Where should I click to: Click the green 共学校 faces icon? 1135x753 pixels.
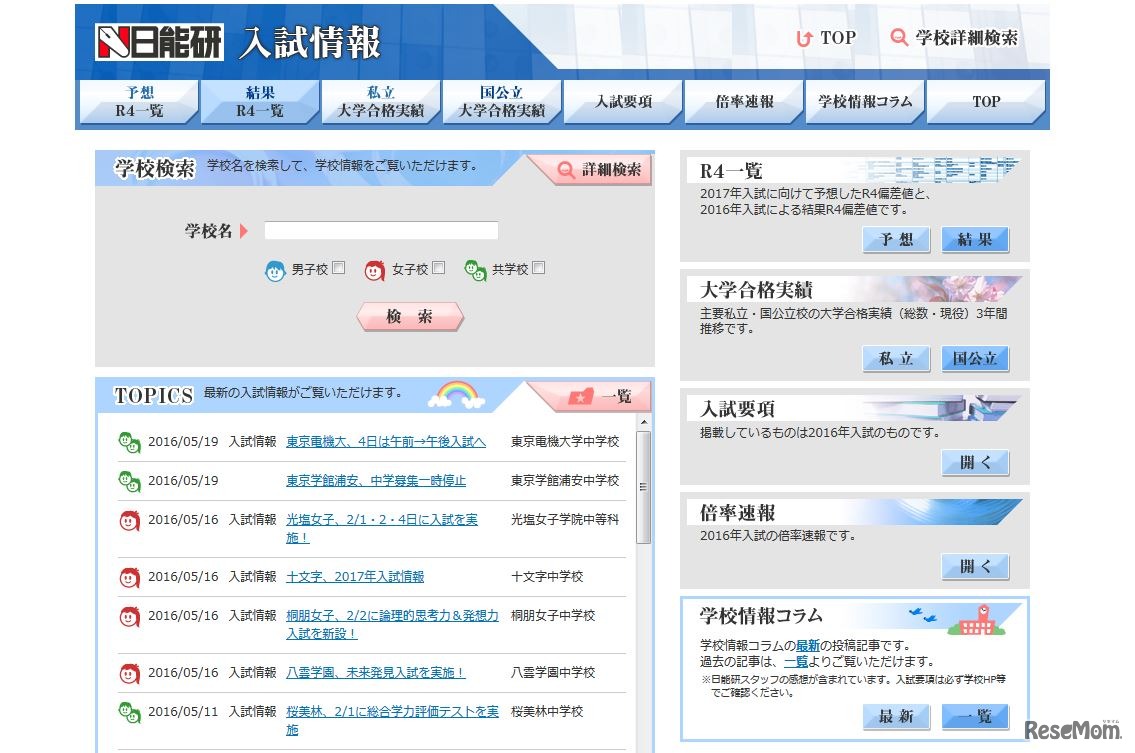[475, 270]
